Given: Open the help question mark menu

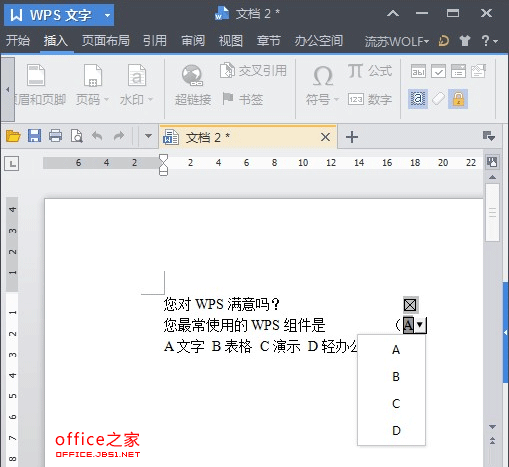Looking at the screenshot, I should [489, 41].
